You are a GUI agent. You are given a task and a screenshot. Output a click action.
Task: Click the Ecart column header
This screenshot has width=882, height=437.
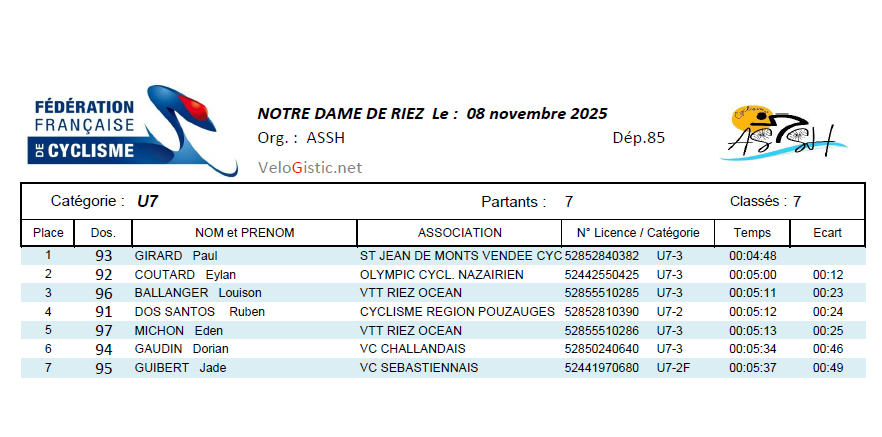point(827,233)
